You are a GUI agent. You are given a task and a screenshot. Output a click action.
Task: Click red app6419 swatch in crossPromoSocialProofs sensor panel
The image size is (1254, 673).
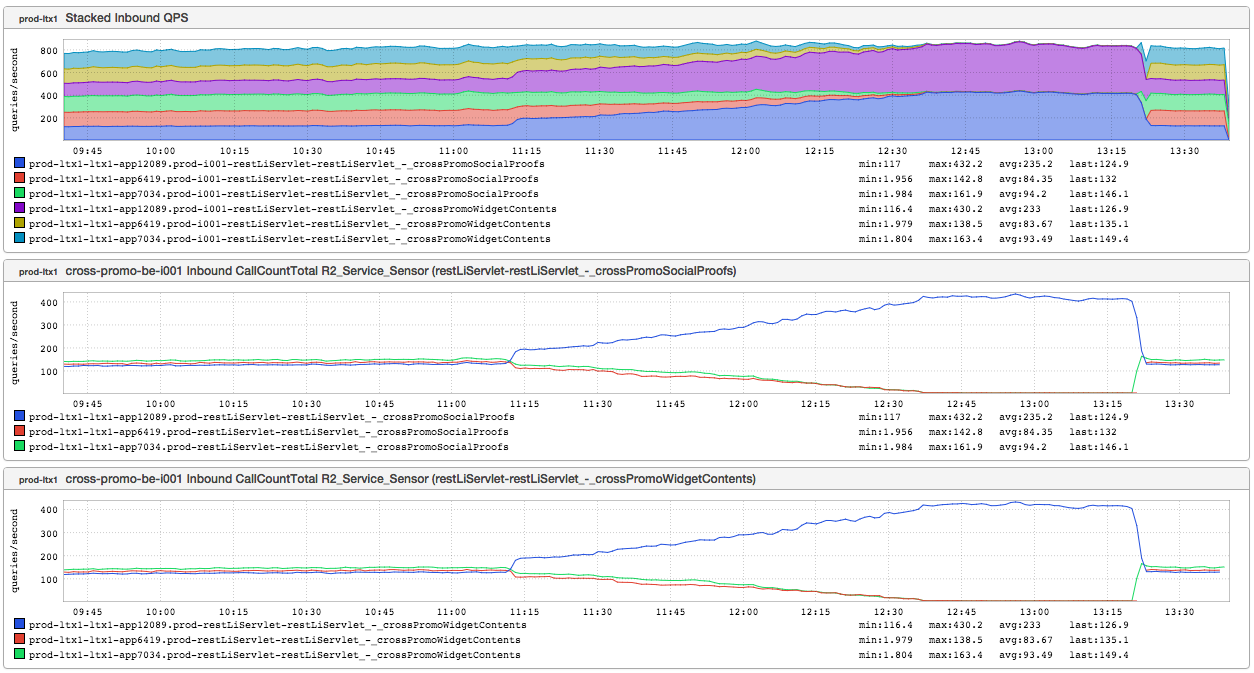20,432
